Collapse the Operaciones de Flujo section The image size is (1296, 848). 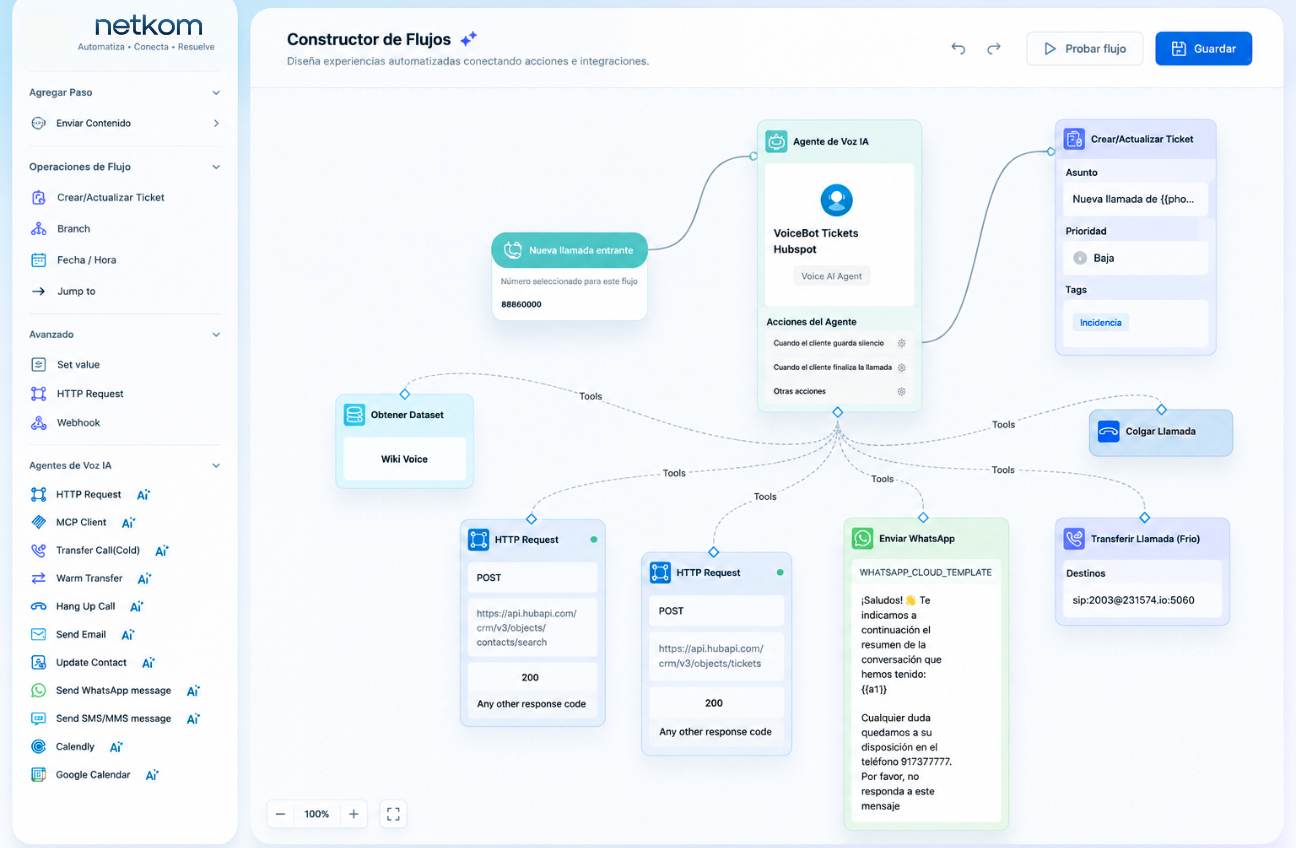point(216,167)
